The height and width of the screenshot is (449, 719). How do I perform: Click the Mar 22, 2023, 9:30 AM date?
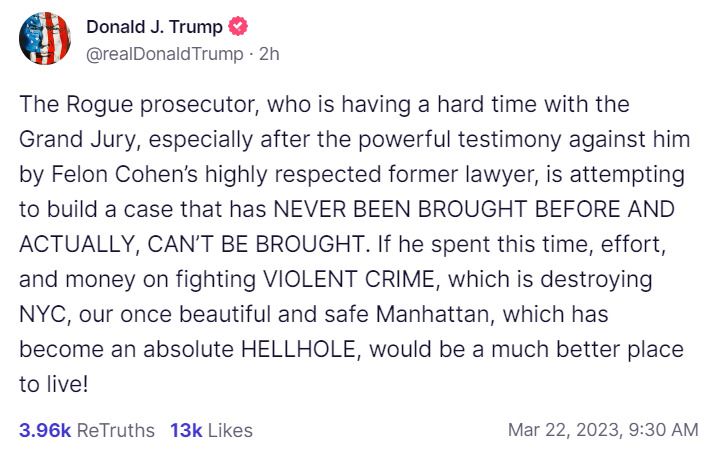click(603, 430)
